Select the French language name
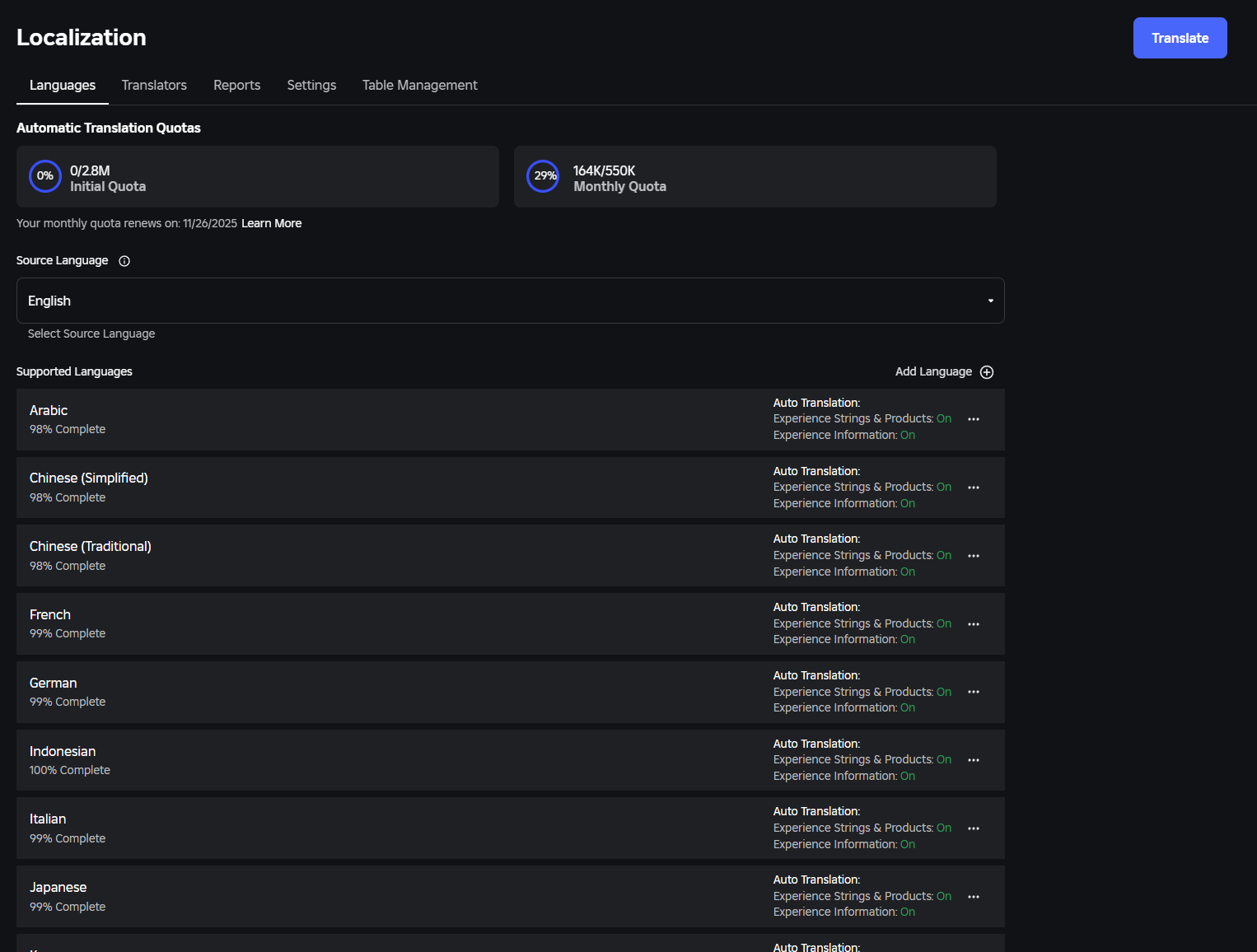The width and height of the screenshot is (1257, 952). 50,615
